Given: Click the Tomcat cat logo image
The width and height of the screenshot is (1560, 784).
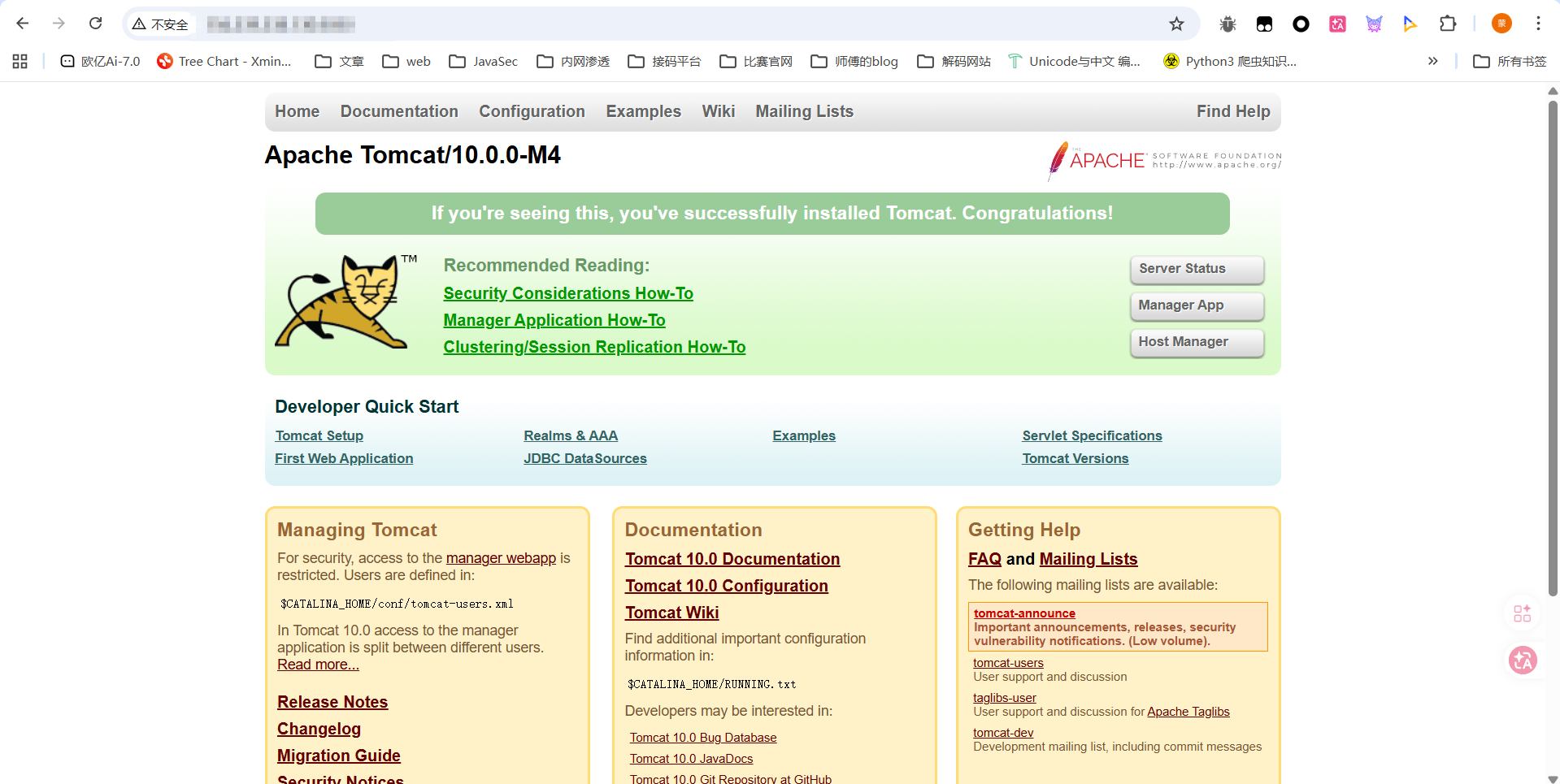Looking at the screenshot, I should click(342, 301).
